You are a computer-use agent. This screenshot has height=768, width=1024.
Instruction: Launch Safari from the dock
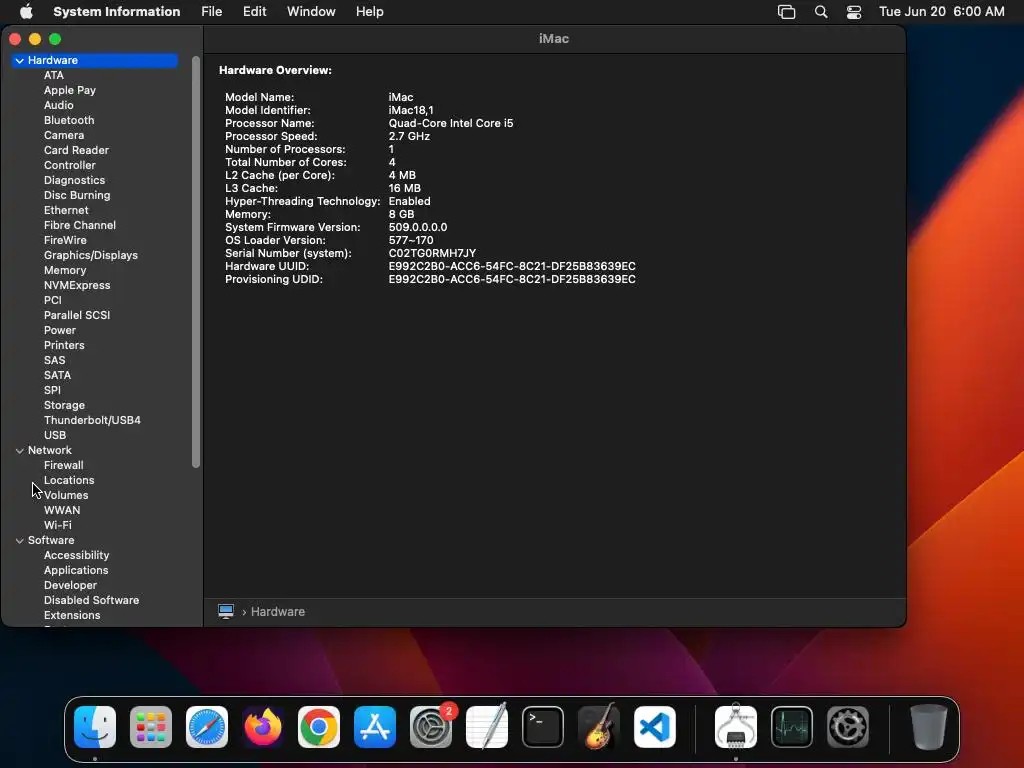tap(207, 727)
